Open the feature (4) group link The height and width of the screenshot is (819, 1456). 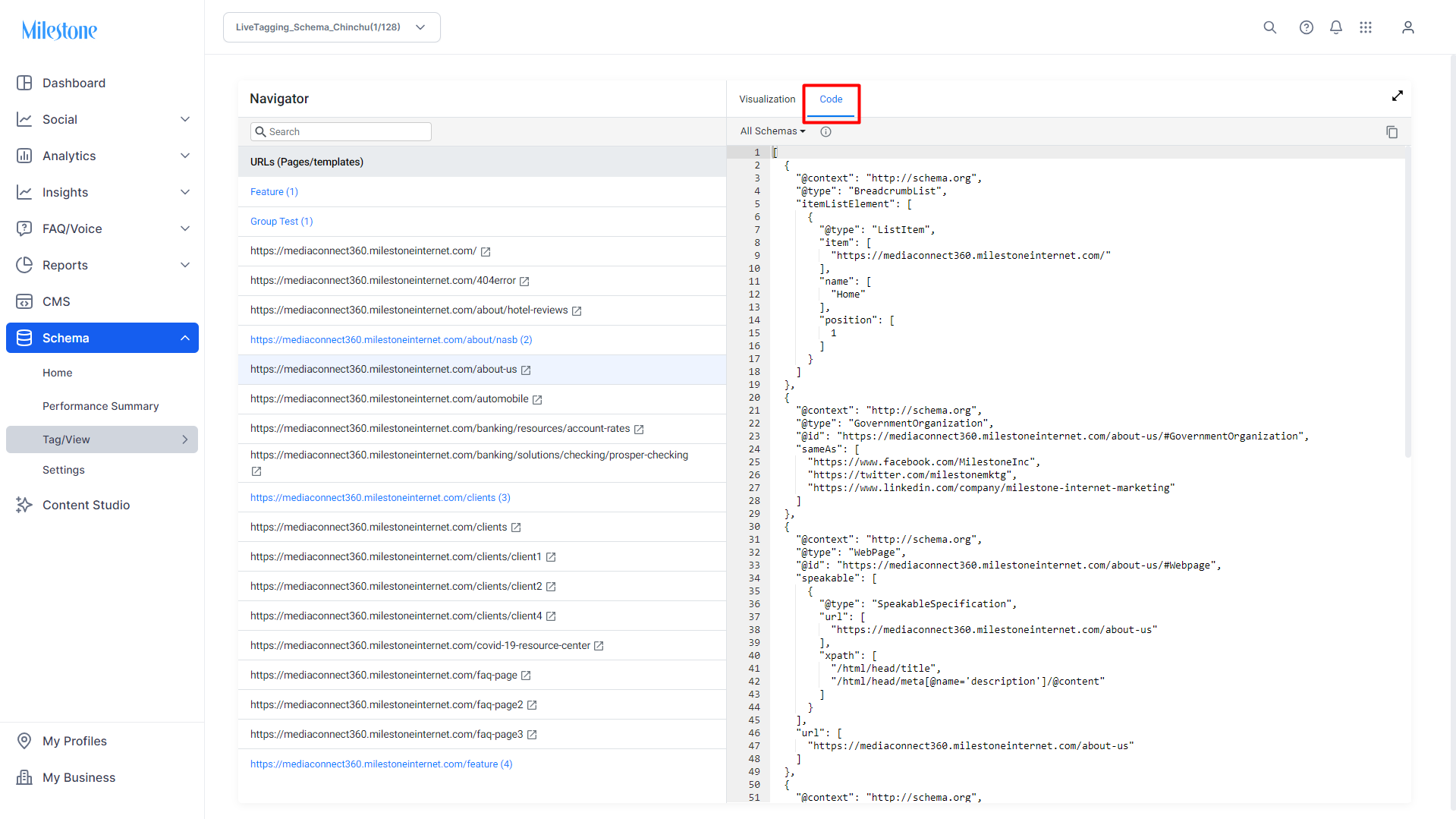[x=381, y=764]
